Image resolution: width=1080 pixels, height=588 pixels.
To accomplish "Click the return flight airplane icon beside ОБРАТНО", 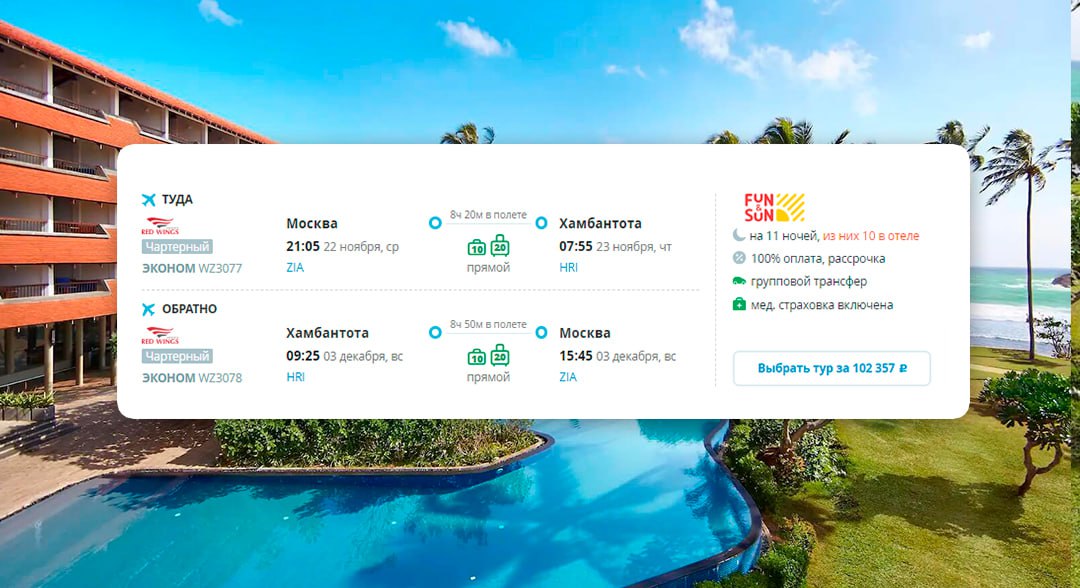I will pyautogui.click(x=148, y=309).
